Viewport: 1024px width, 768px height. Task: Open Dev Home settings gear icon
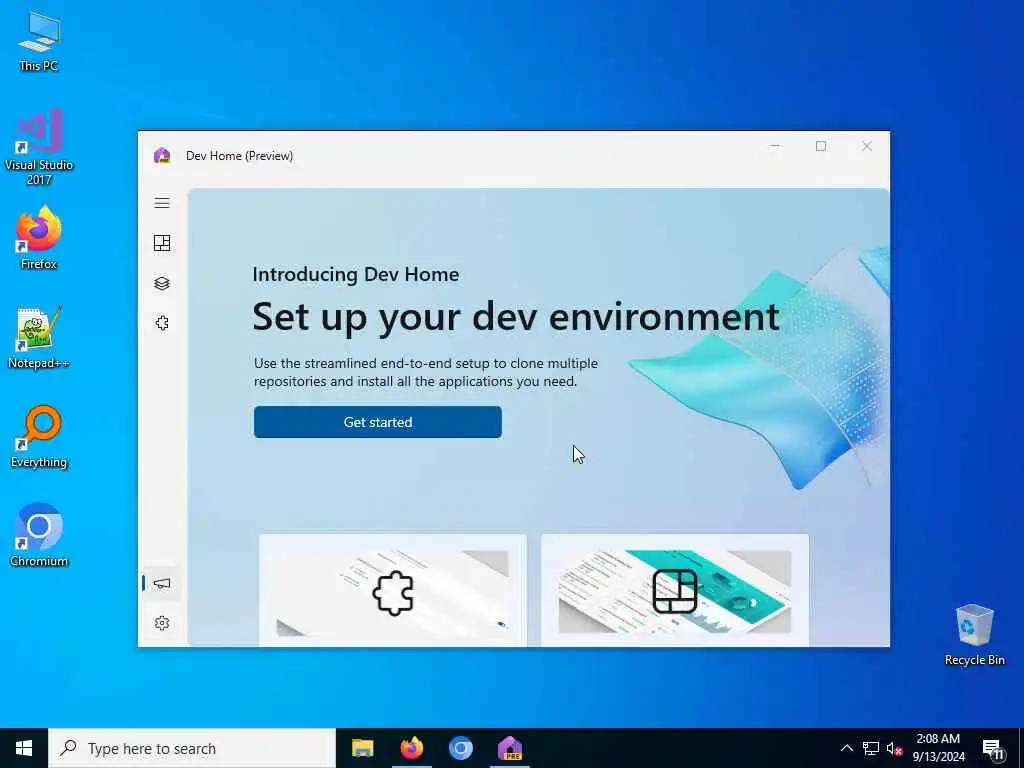(x=162, y=623)
